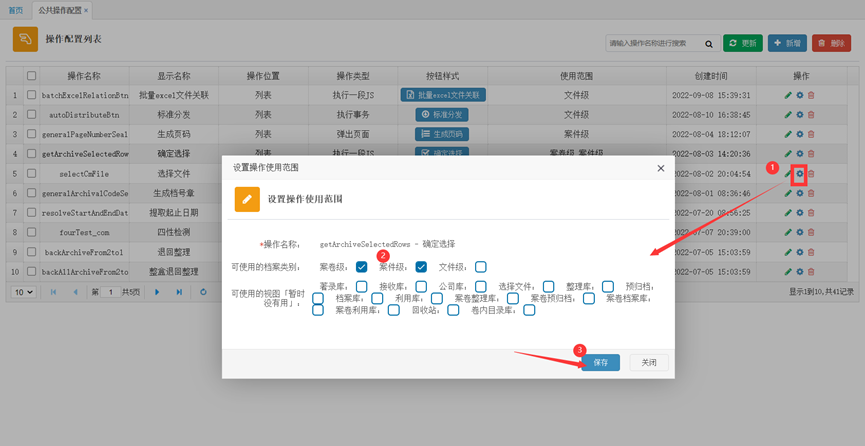The height and width of the screenshot is (446, 865).
Task: Edit backArchiveFrom2to1 row with pencil icon
Action: click(x=788, y=252)
